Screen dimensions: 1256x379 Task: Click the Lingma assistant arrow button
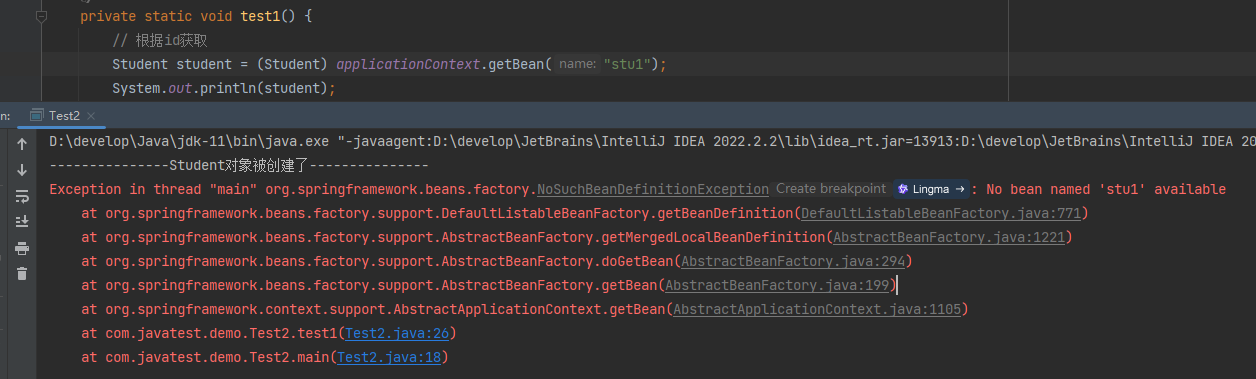point(932,189)
